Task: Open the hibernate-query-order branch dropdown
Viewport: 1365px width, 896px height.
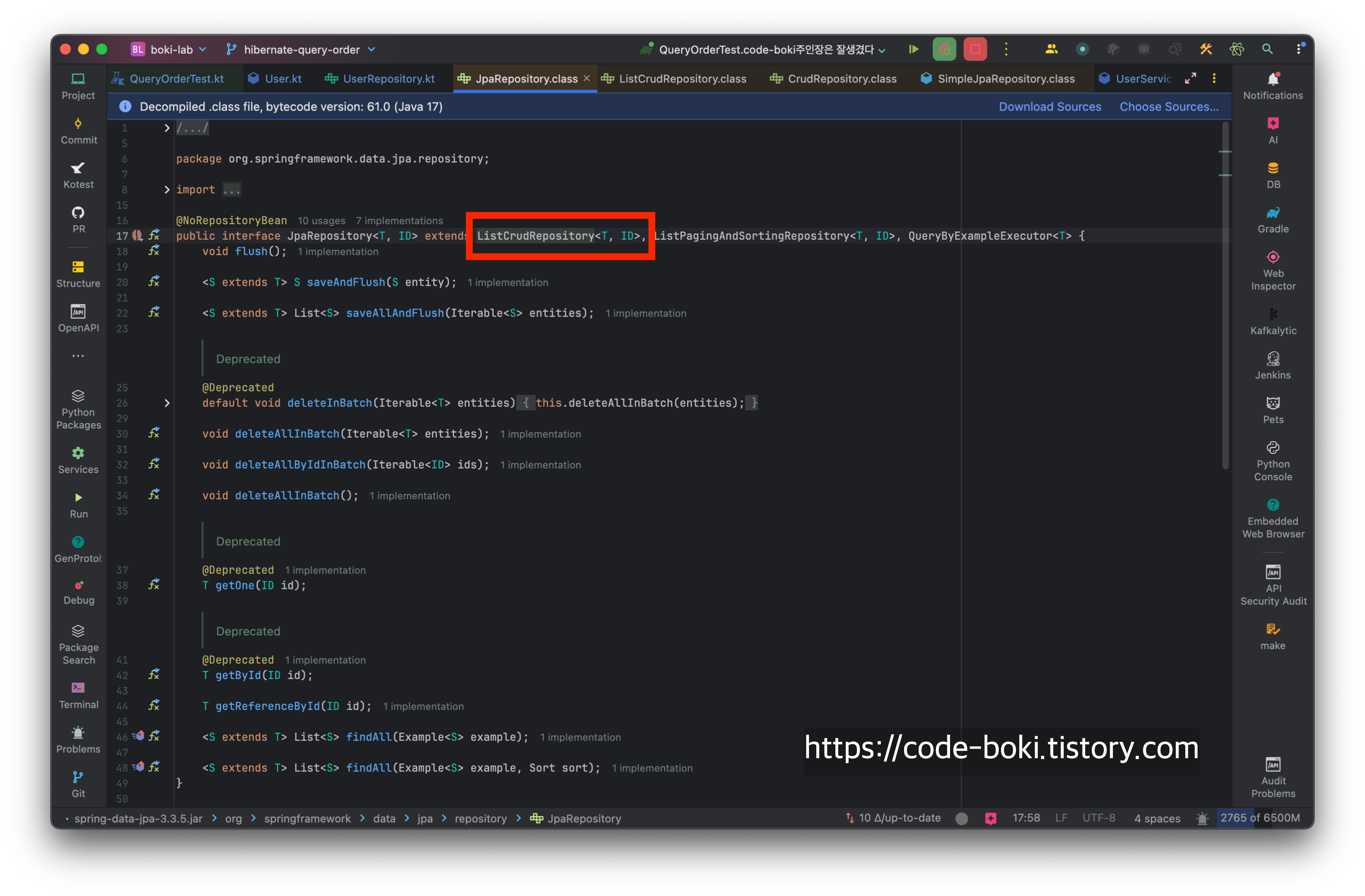Action: point(302,50)
